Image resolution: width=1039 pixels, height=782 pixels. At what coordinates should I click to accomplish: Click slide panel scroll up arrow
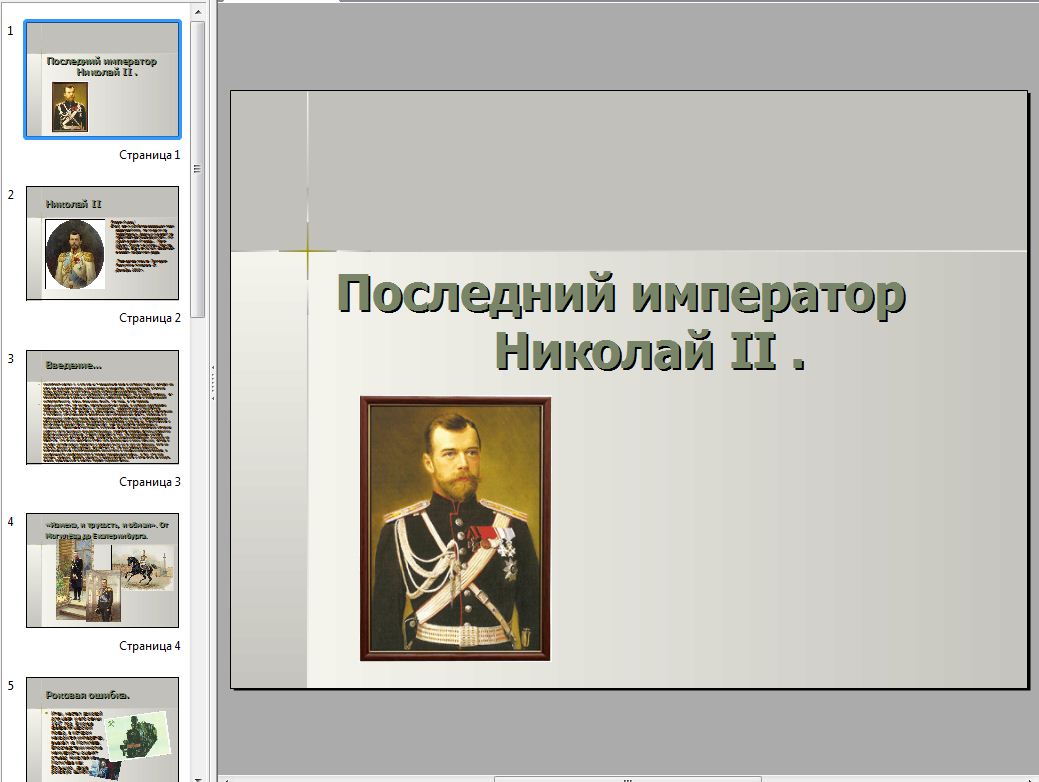[197, 11]
